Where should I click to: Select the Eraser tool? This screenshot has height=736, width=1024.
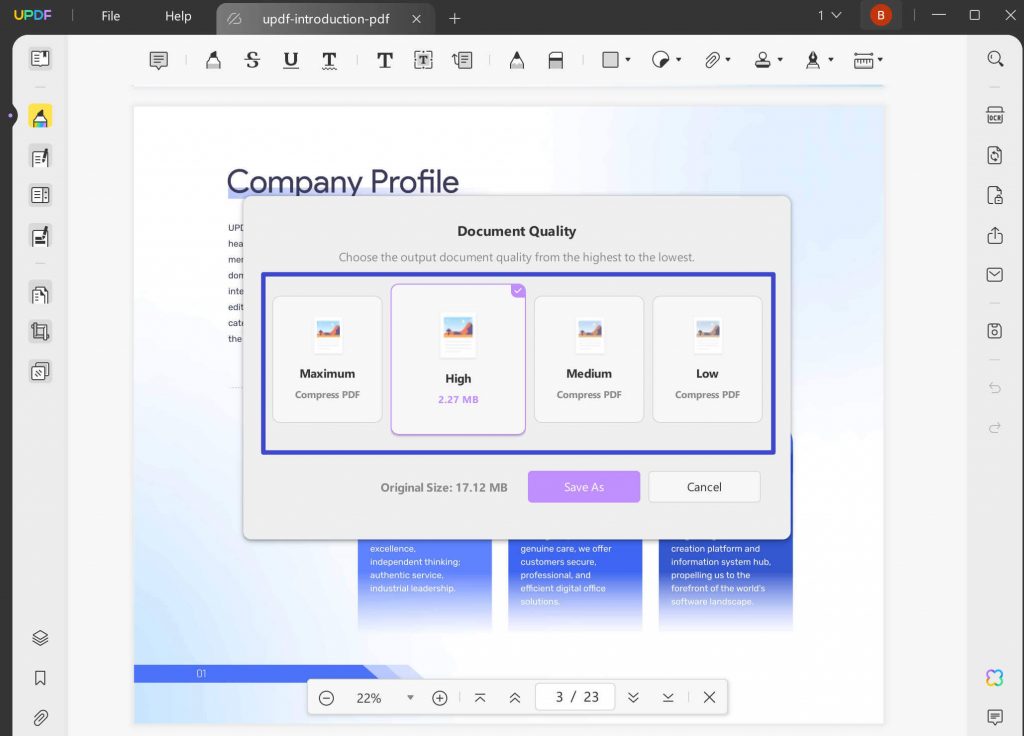pos(556,60)
